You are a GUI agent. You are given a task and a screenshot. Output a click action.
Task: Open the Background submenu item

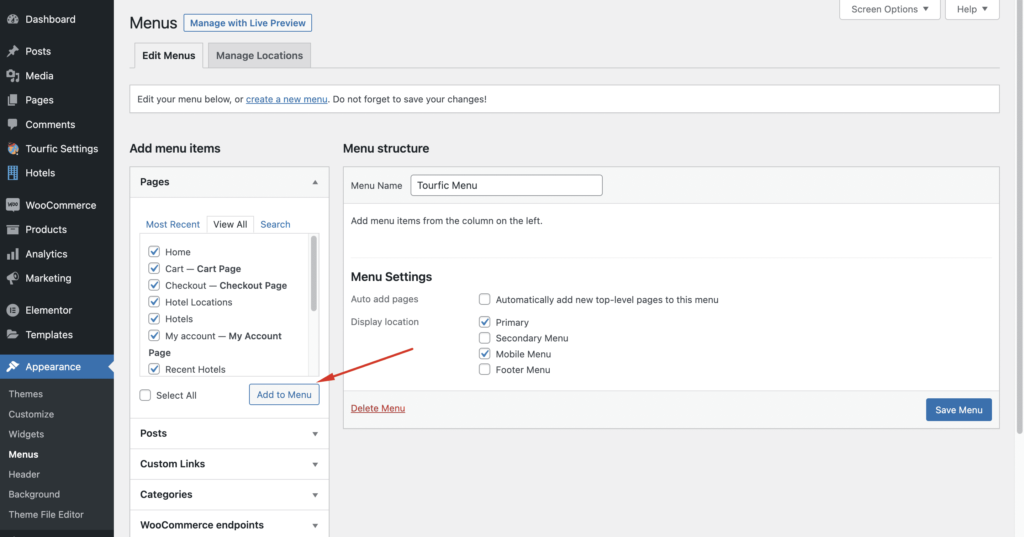[34, 495]
